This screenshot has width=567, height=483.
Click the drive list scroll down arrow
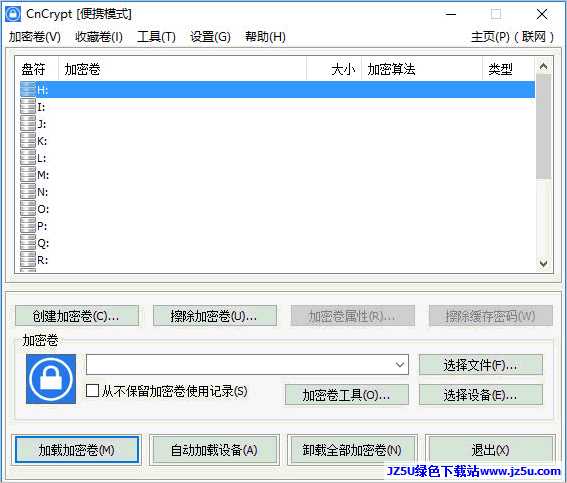tap(543, 264)
